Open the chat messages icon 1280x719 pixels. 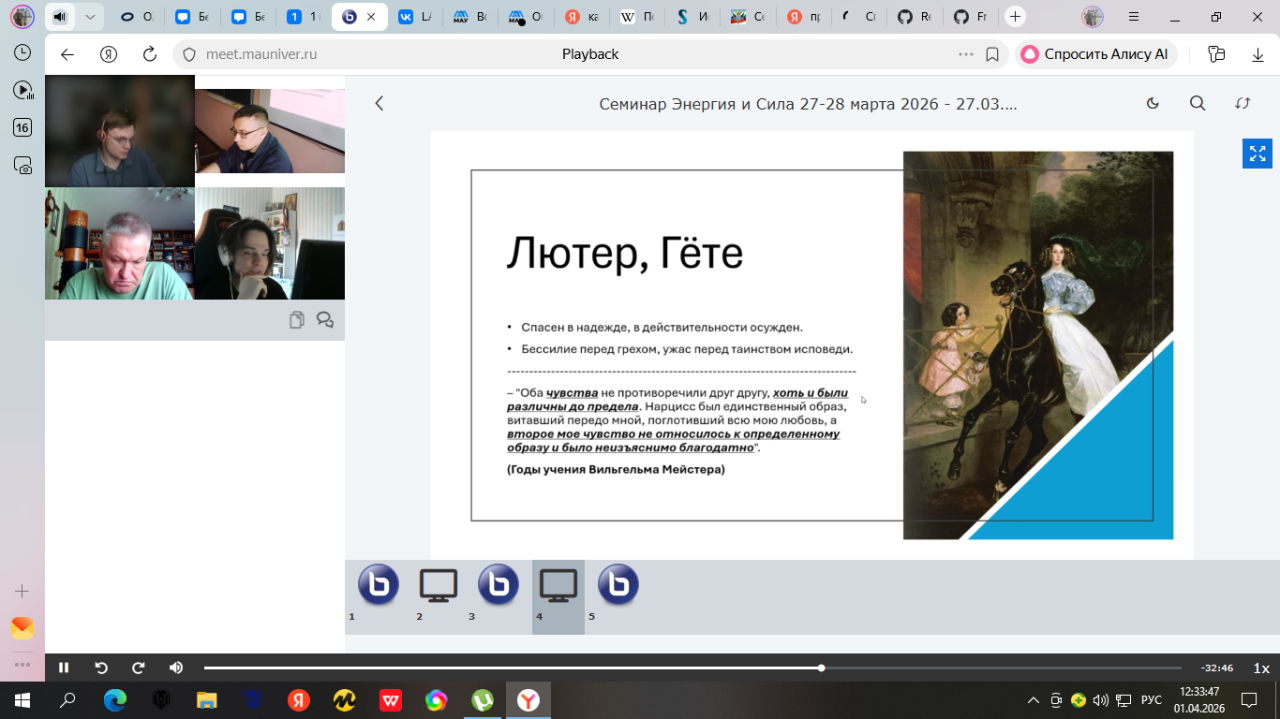(x=325, y=320)
